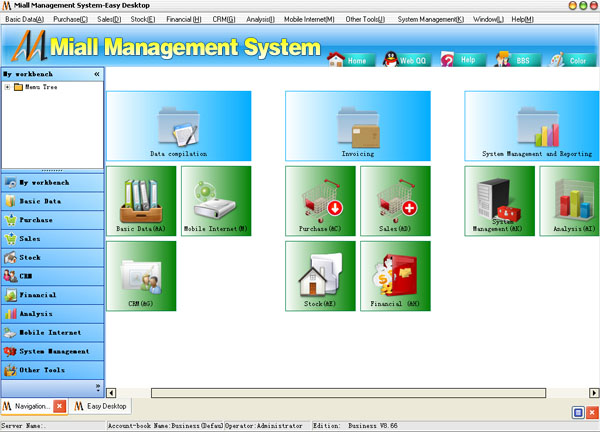Click the Server Name status entry
Screen dimensions: 600x432
pyautogui.click(x=23, y=425)
